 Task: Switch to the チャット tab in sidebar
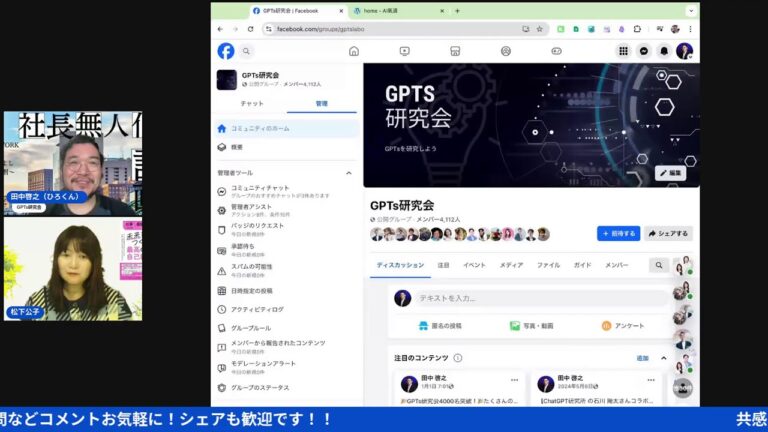[252, 103]
